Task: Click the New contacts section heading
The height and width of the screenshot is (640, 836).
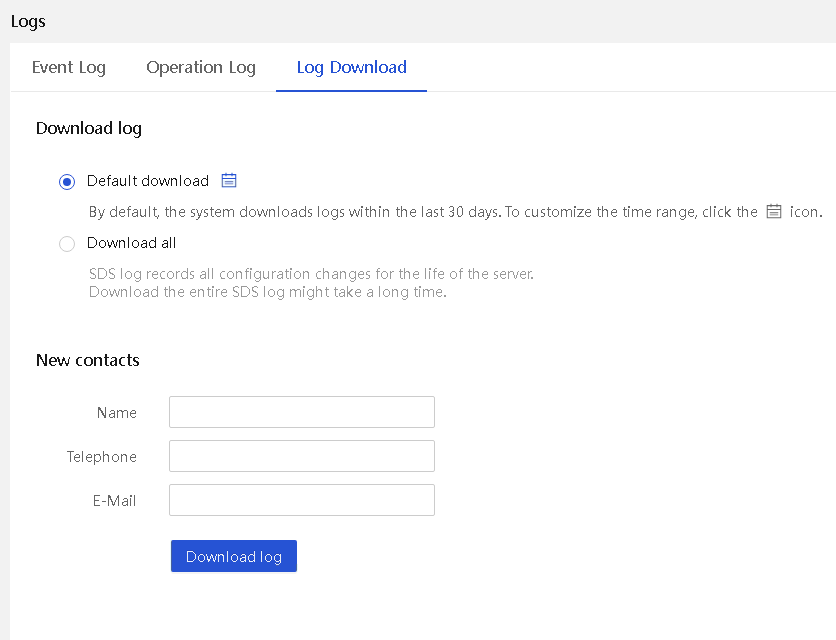Action: pos(88,360)
